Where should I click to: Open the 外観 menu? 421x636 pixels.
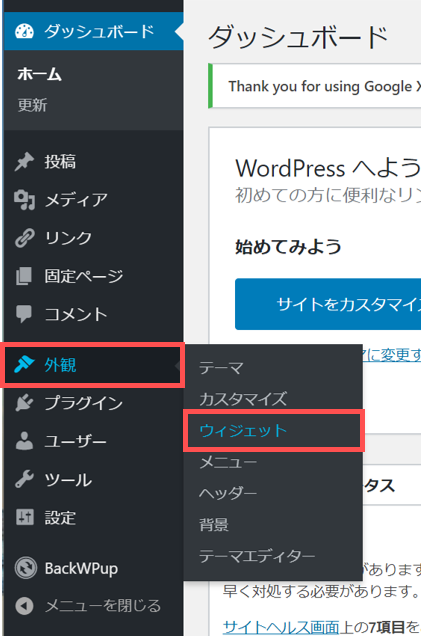pyautogui.click(x=93, y=365)
